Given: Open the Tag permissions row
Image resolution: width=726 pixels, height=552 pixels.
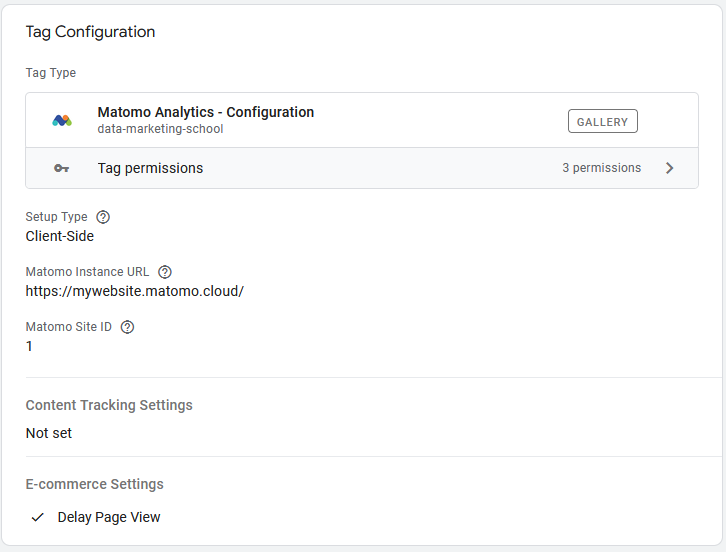Looking at the screenshot, I should click(x=150, y=168).
